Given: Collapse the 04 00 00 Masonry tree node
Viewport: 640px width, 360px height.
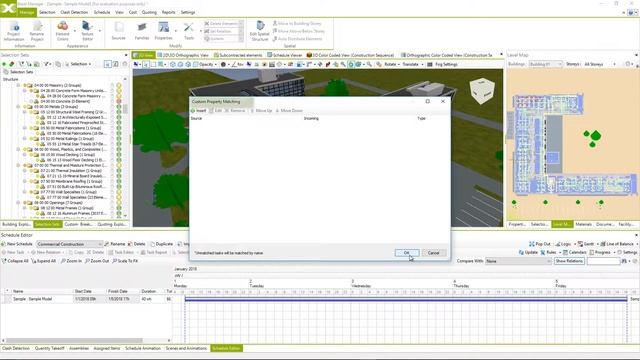Looking at the screenshot, I should (18, 86).
